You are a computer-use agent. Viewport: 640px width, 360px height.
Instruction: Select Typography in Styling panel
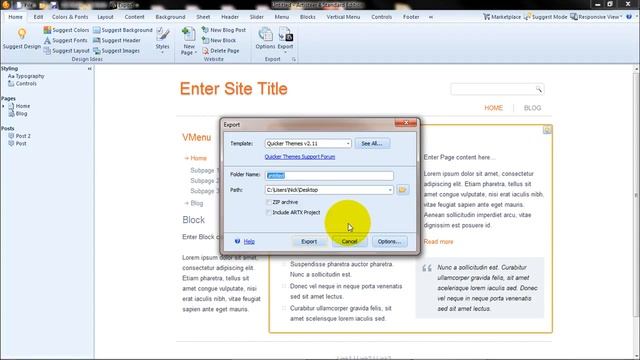(26, 76)
